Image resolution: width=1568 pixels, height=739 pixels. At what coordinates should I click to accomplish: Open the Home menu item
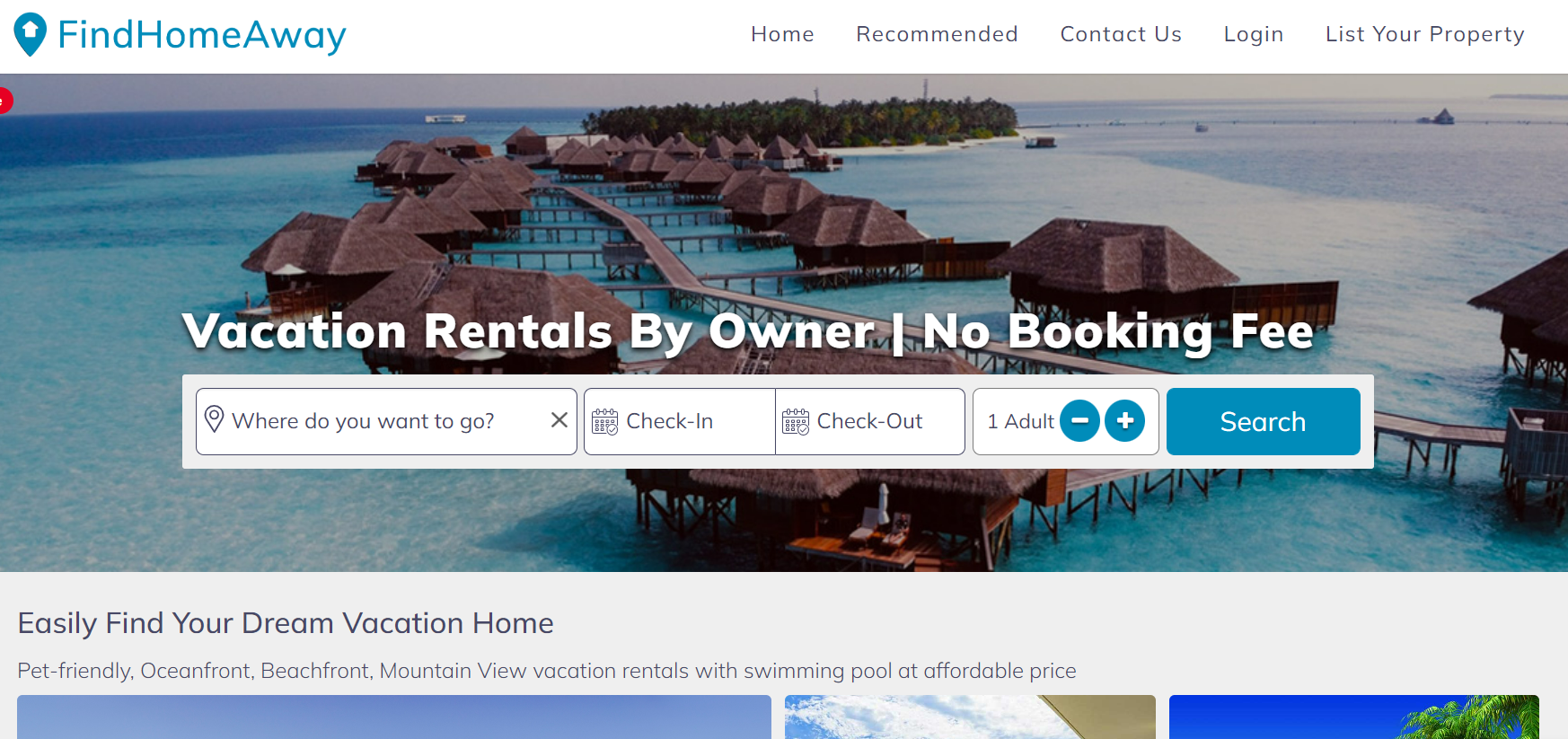pos(782,34)
